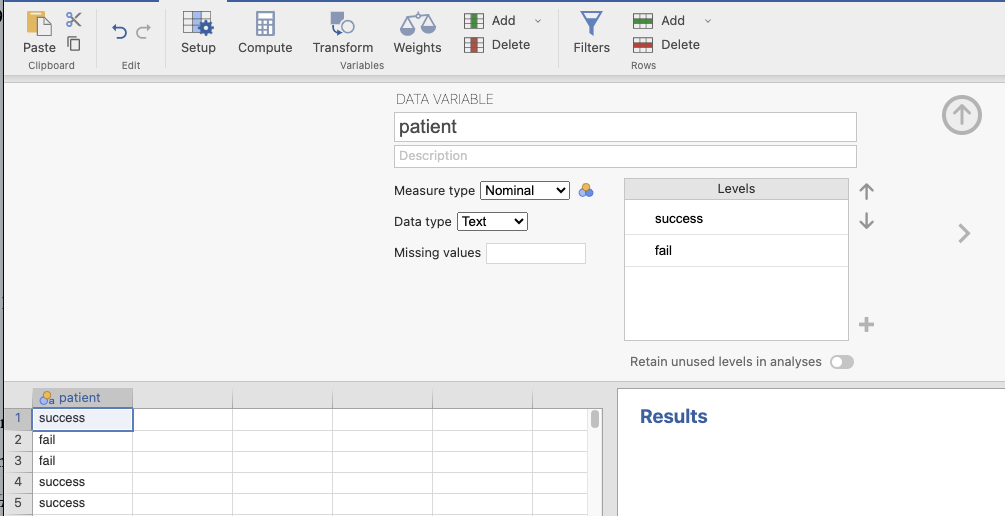The height and width of the screenshot is (516, 1005).
Task: Click Delete in the Variables group
Action: (x=498, y=45)
